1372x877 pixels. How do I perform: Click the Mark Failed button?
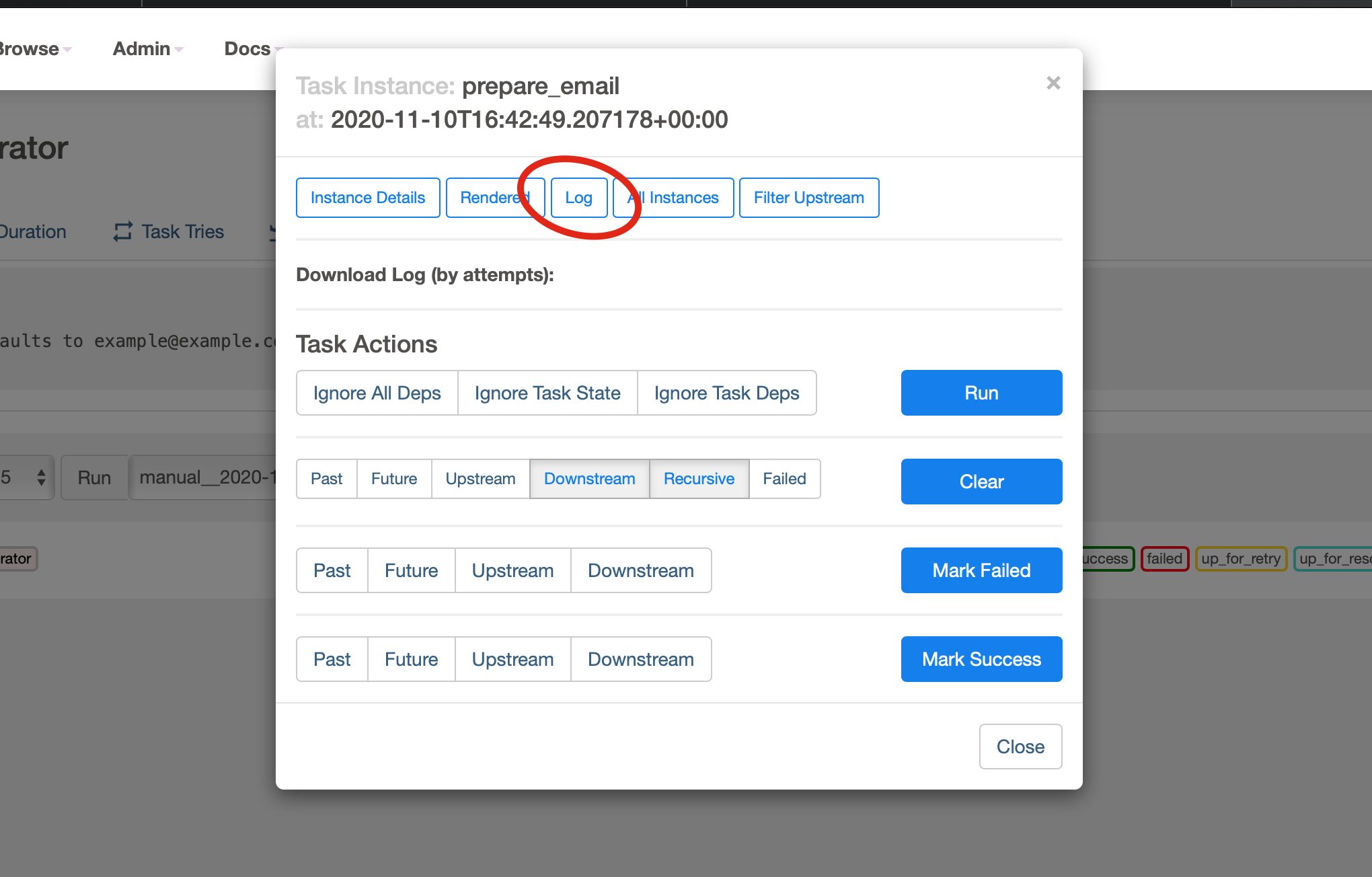[x=982, y=570]
